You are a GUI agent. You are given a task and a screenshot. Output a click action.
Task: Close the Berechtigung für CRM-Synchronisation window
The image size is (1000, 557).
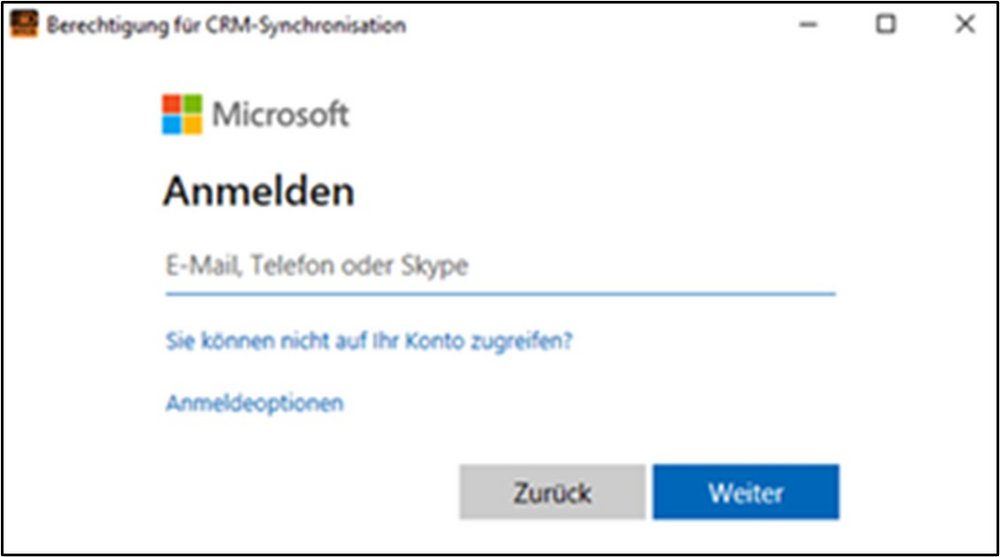click(x=964, y=26)
